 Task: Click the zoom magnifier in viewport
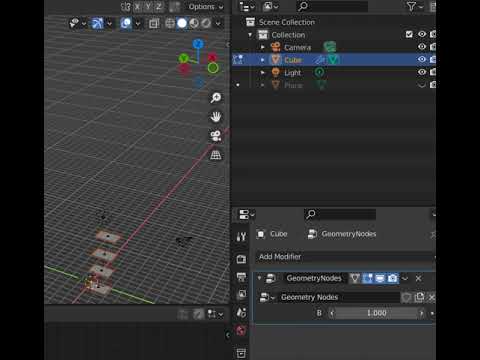(216, 98)
